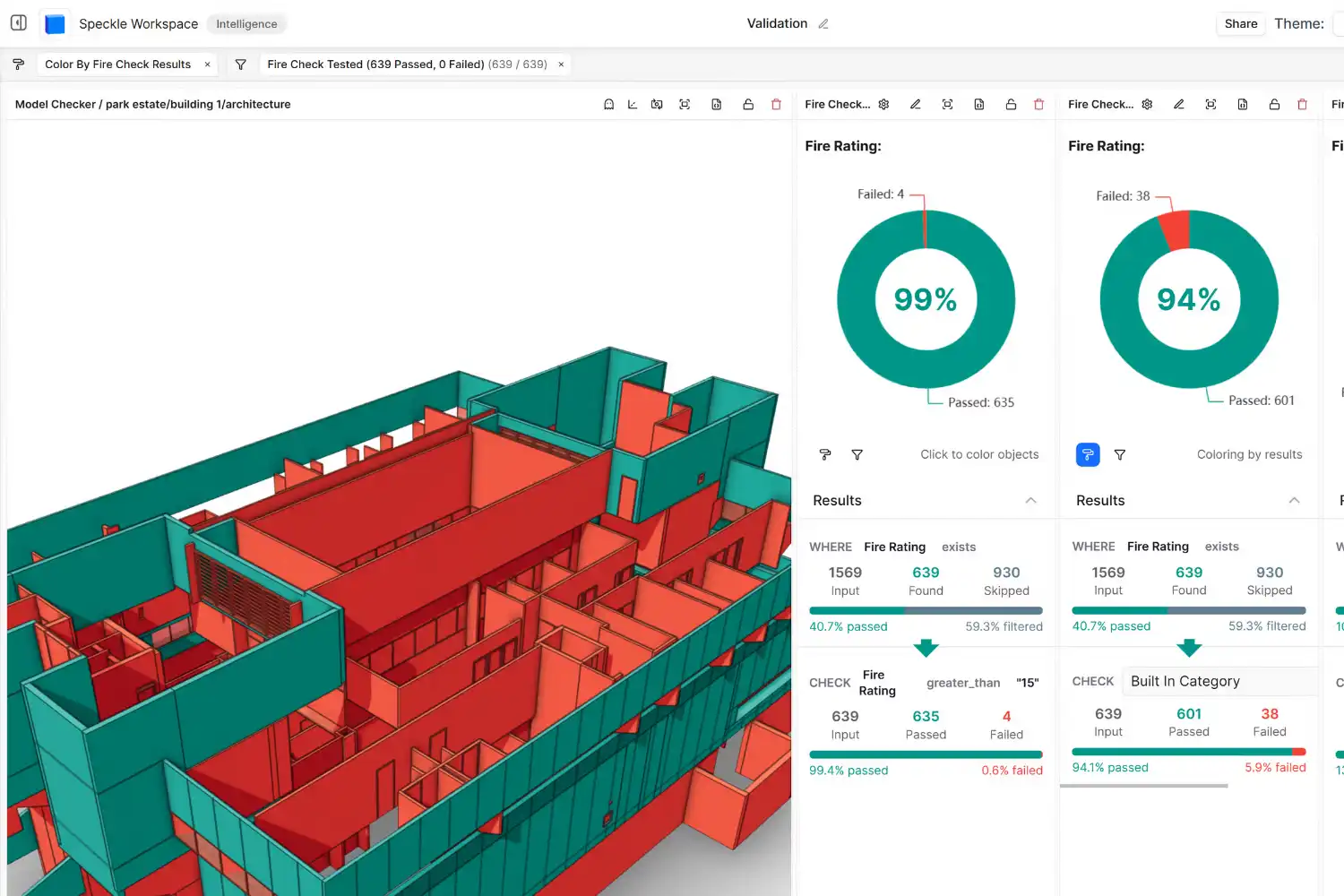Open settings gear of second Fire Check panel
The width and height of the screenshot is (1344, 896).
pos(1147,105)
